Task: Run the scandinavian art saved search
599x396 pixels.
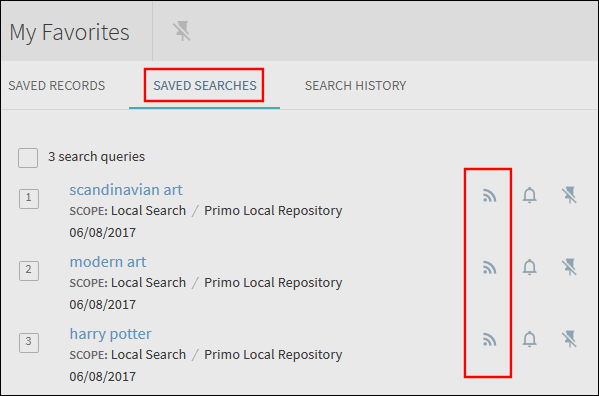Action: click(x=126, y=190)
